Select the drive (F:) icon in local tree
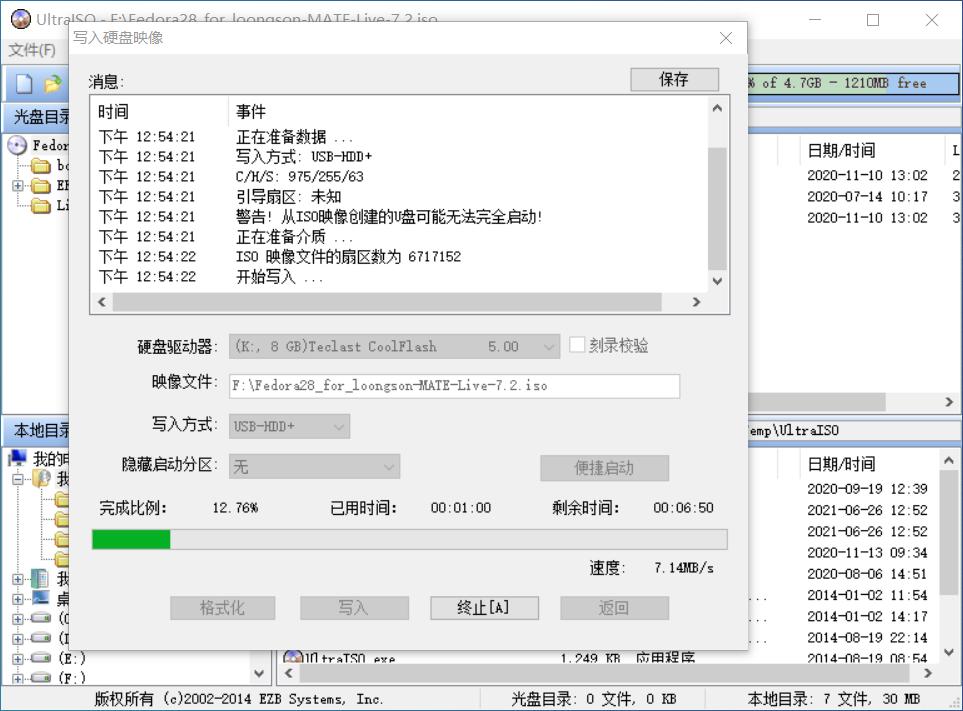The image size is (963, 711). point(39,677)
